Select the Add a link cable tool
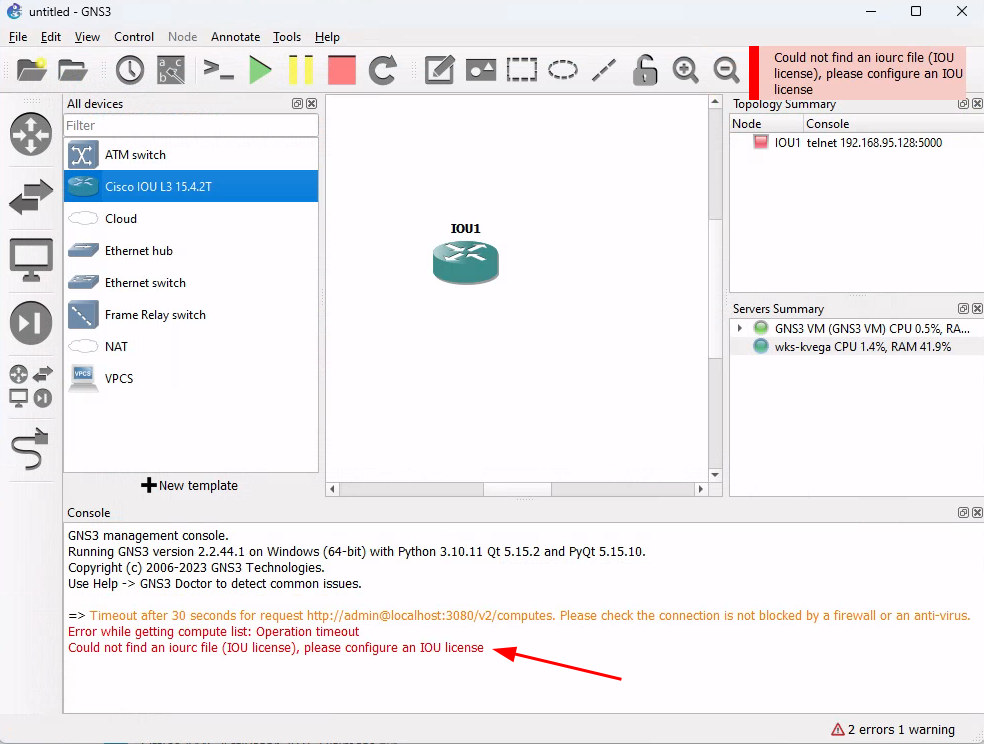The width and height of the screenshot is (984, 744). [31, 452]
